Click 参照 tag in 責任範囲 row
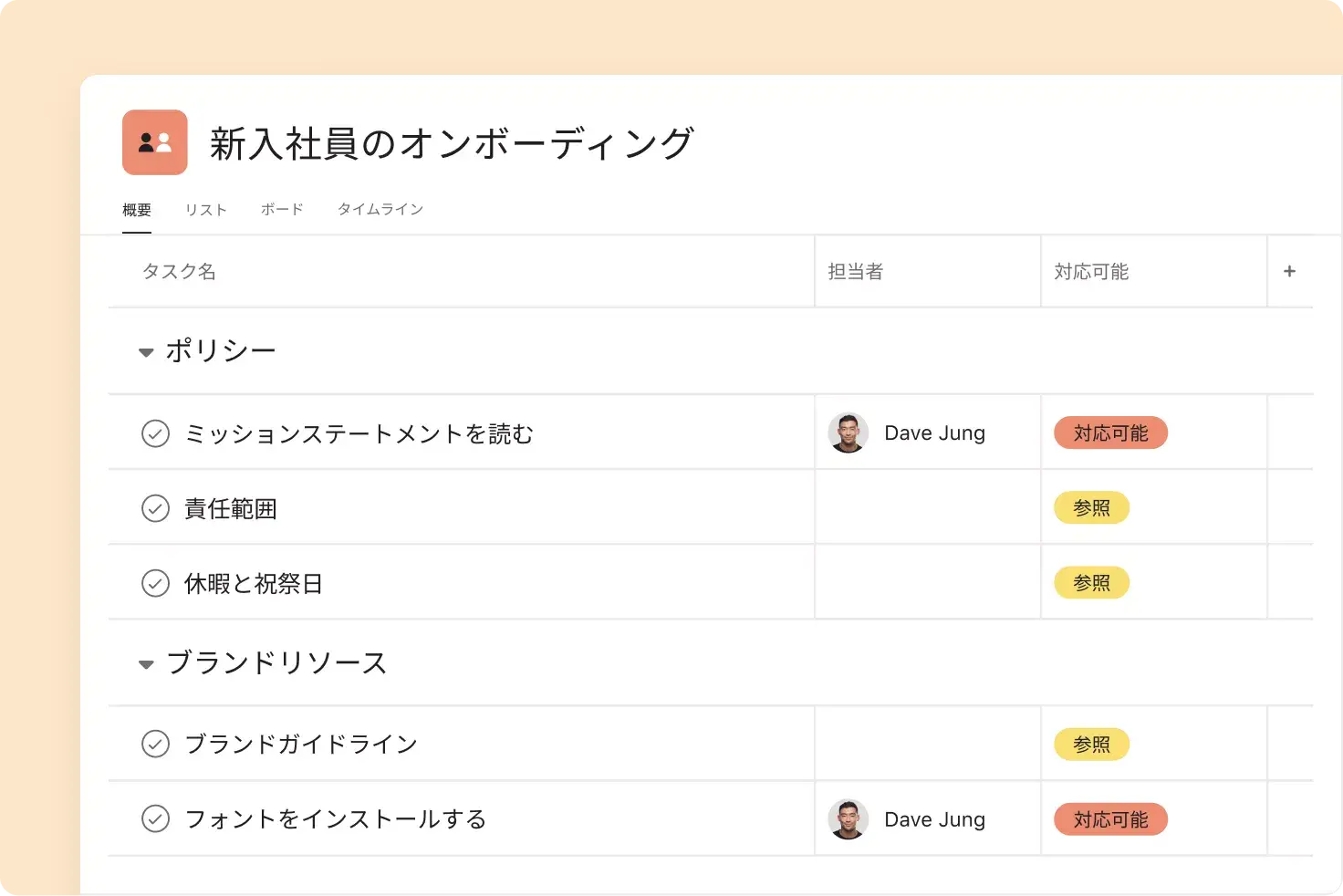This screenshot has height=896, width=1343. (1091, 508)
